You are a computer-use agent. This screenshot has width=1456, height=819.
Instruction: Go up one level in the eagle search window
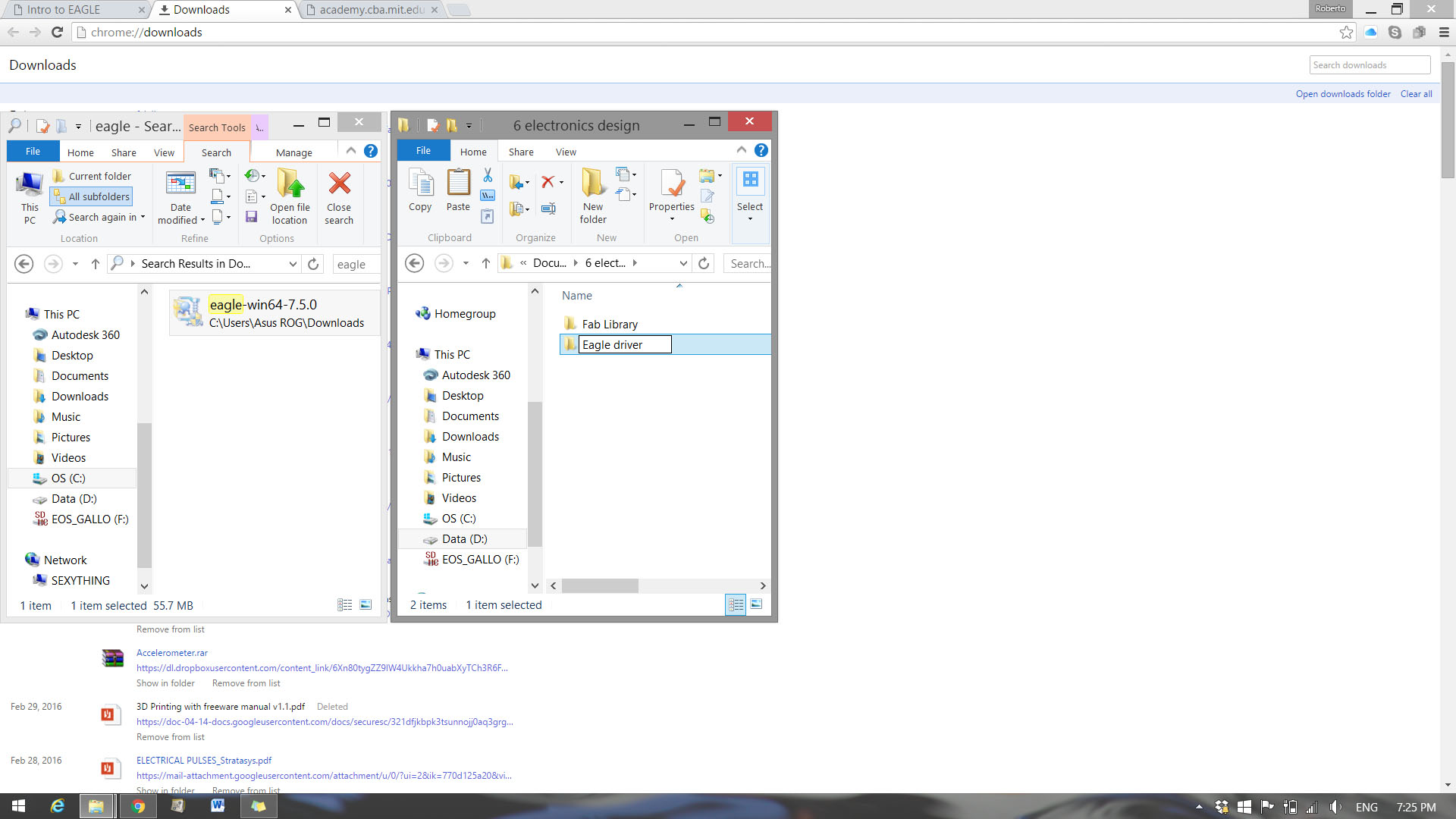(95, 264)
